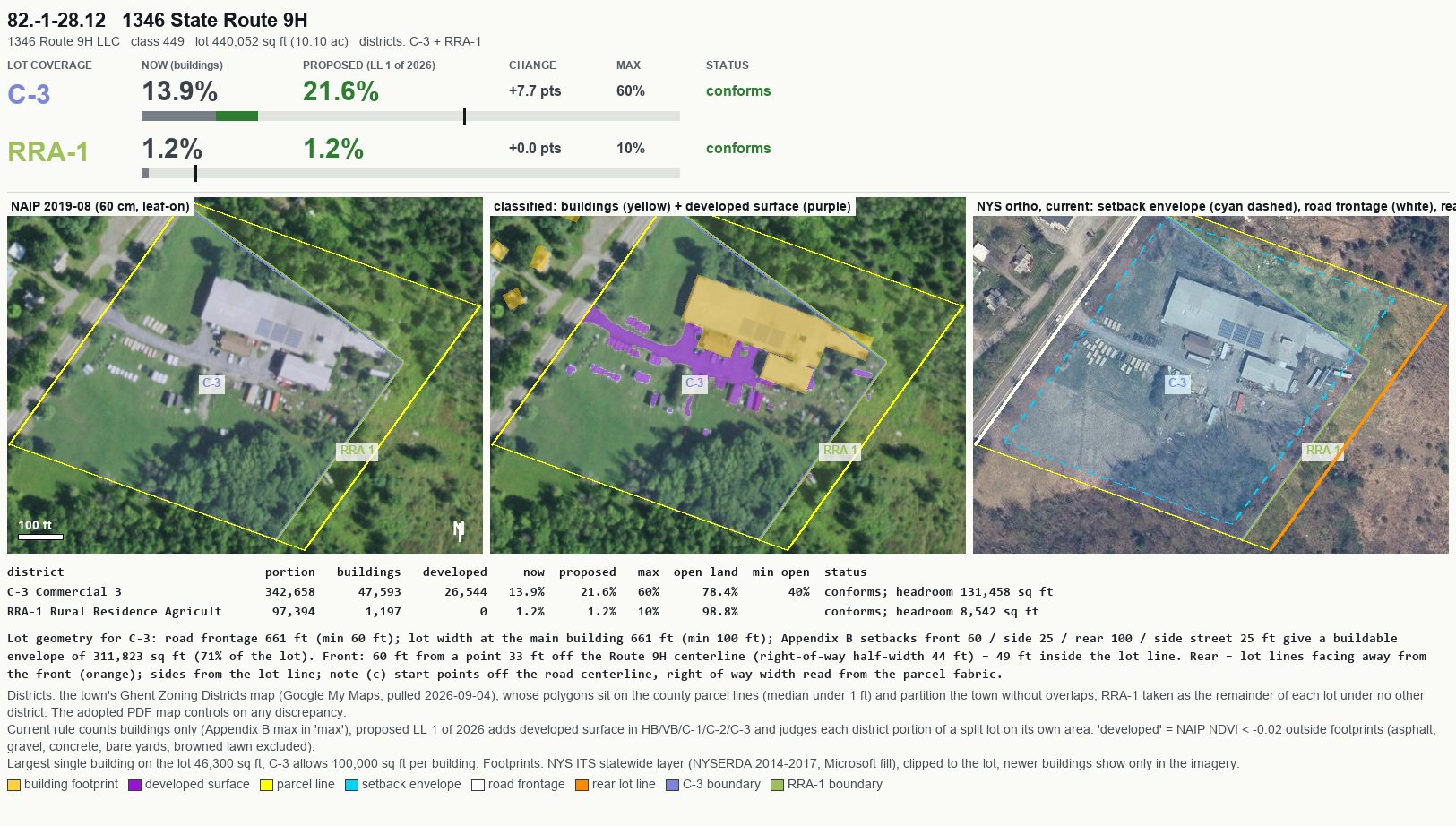Click the large RRA-1 district heading

[x=47, y=151]
